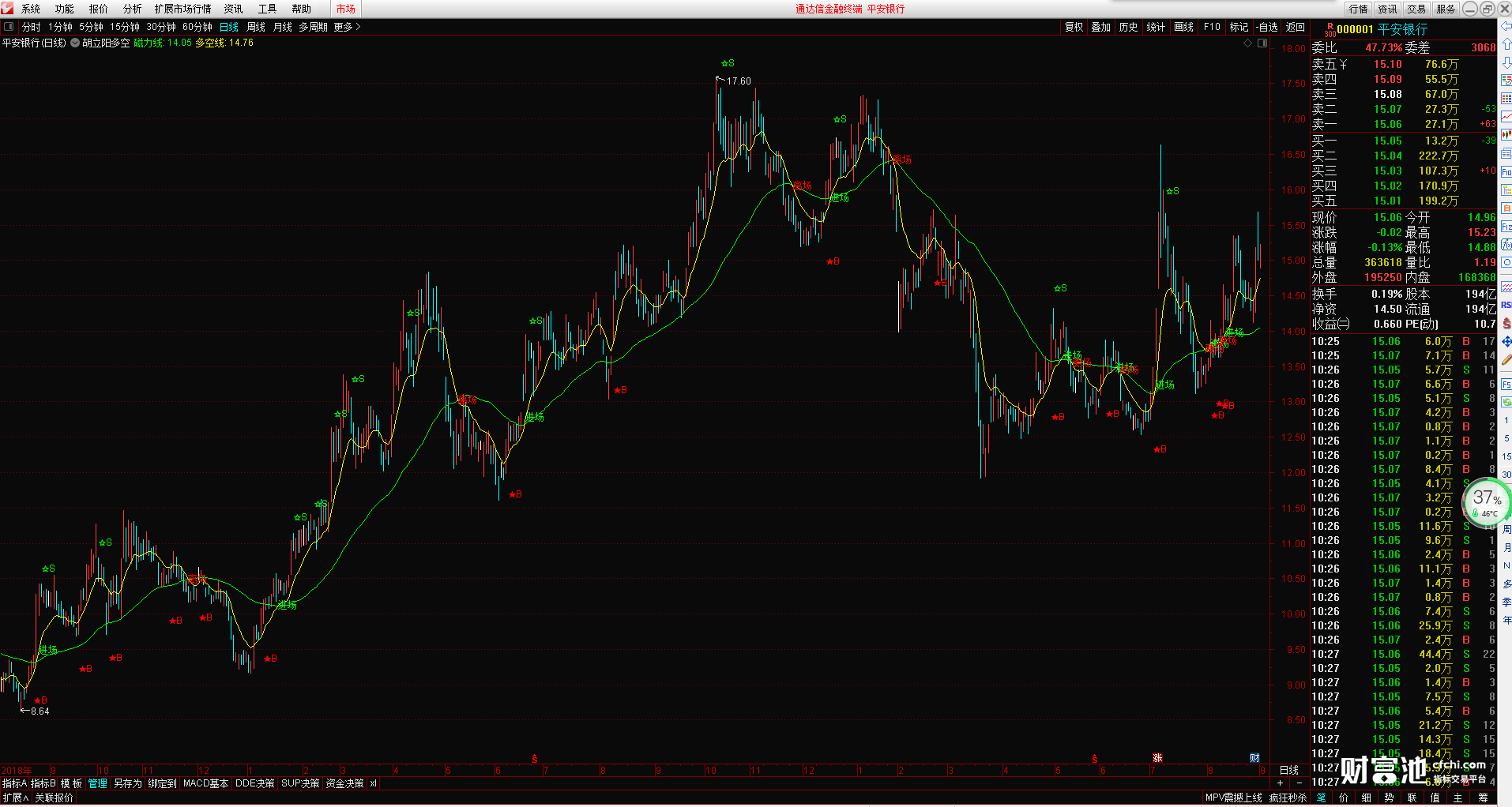The height and width of the screenshot is (807, 1512).
Task: Click the fx formula icon in sidebar
Action: point(1506,244)
